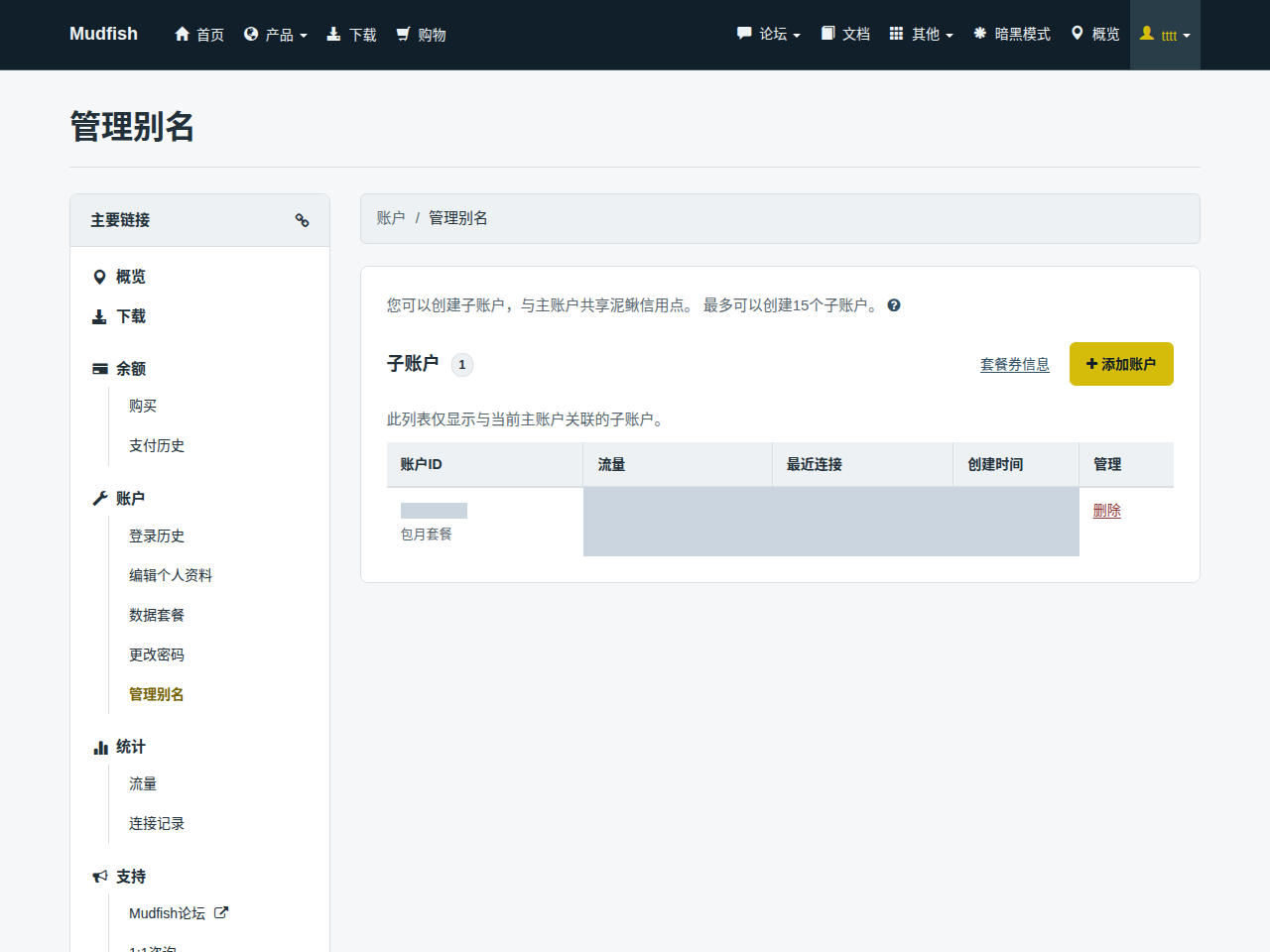Toggle 暗黑模式 dark mode
Screen dimensions: 1270x952
[x=1012, y=35]
